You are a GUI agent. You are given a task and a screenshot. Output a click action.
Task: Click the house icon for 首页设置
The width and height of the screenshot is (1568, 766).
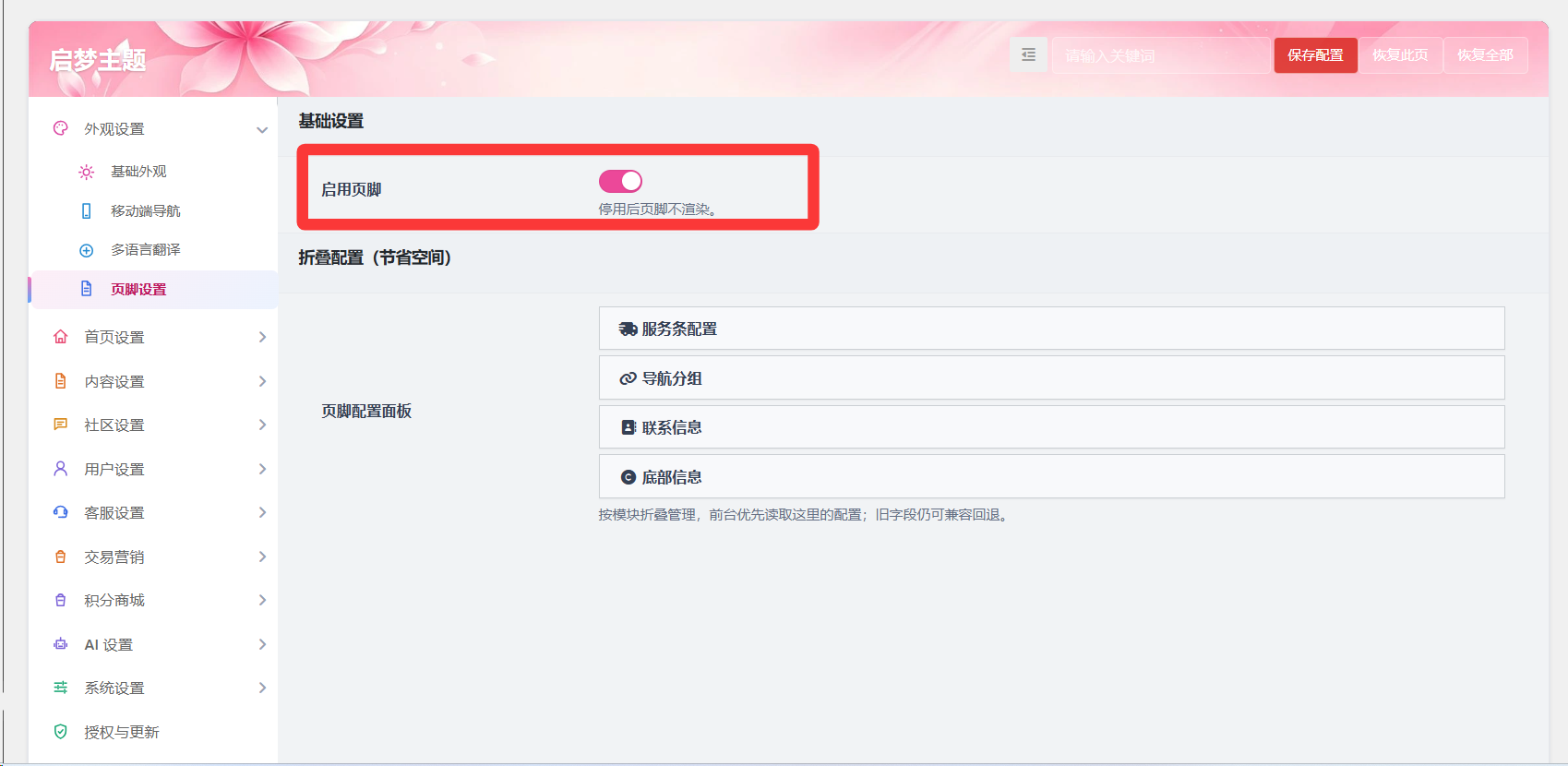[61, 337]
